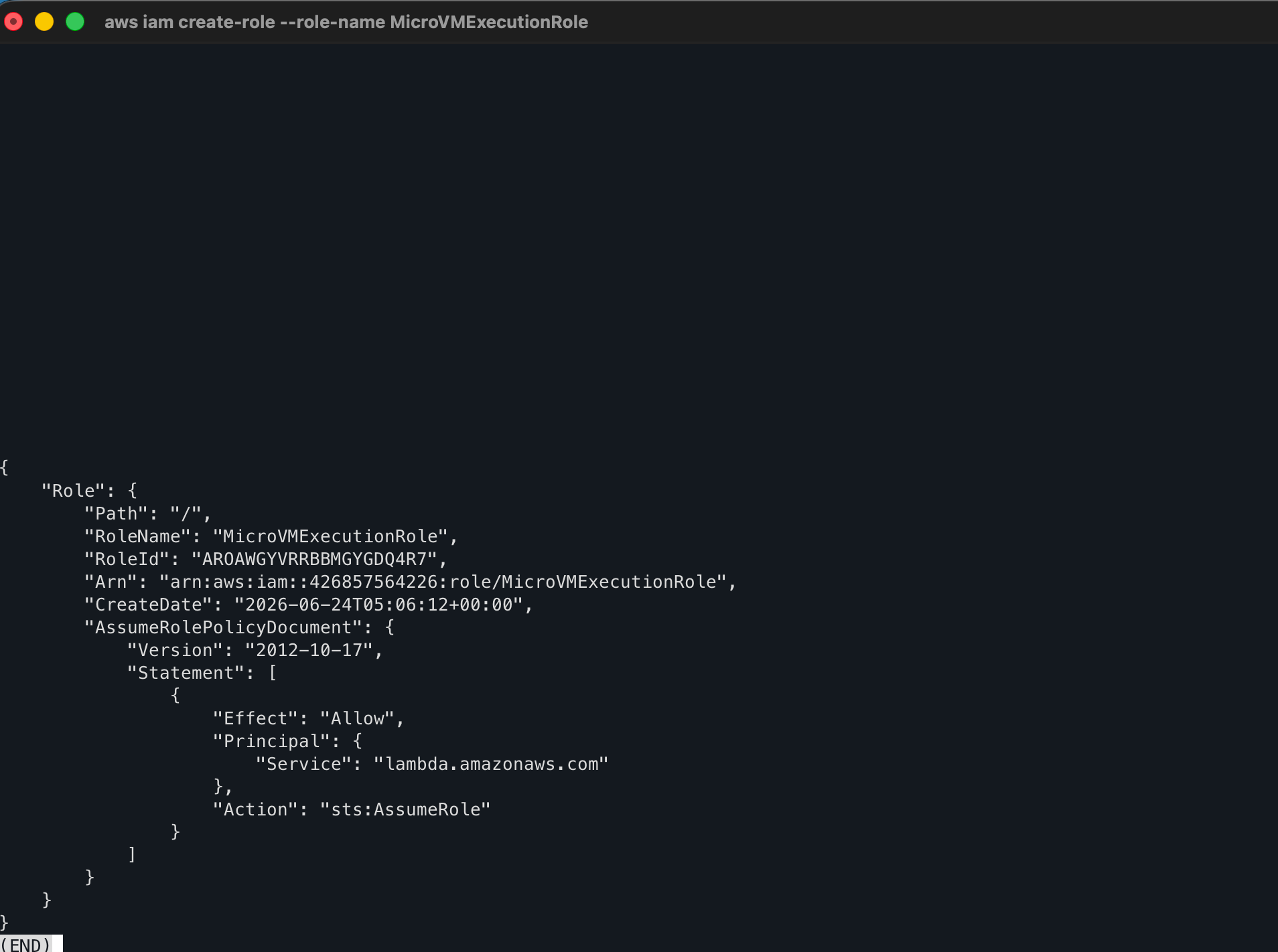Click the window title 'aws iam create-role'
This screenshot has height=952, width=1278.
[346, 22]
